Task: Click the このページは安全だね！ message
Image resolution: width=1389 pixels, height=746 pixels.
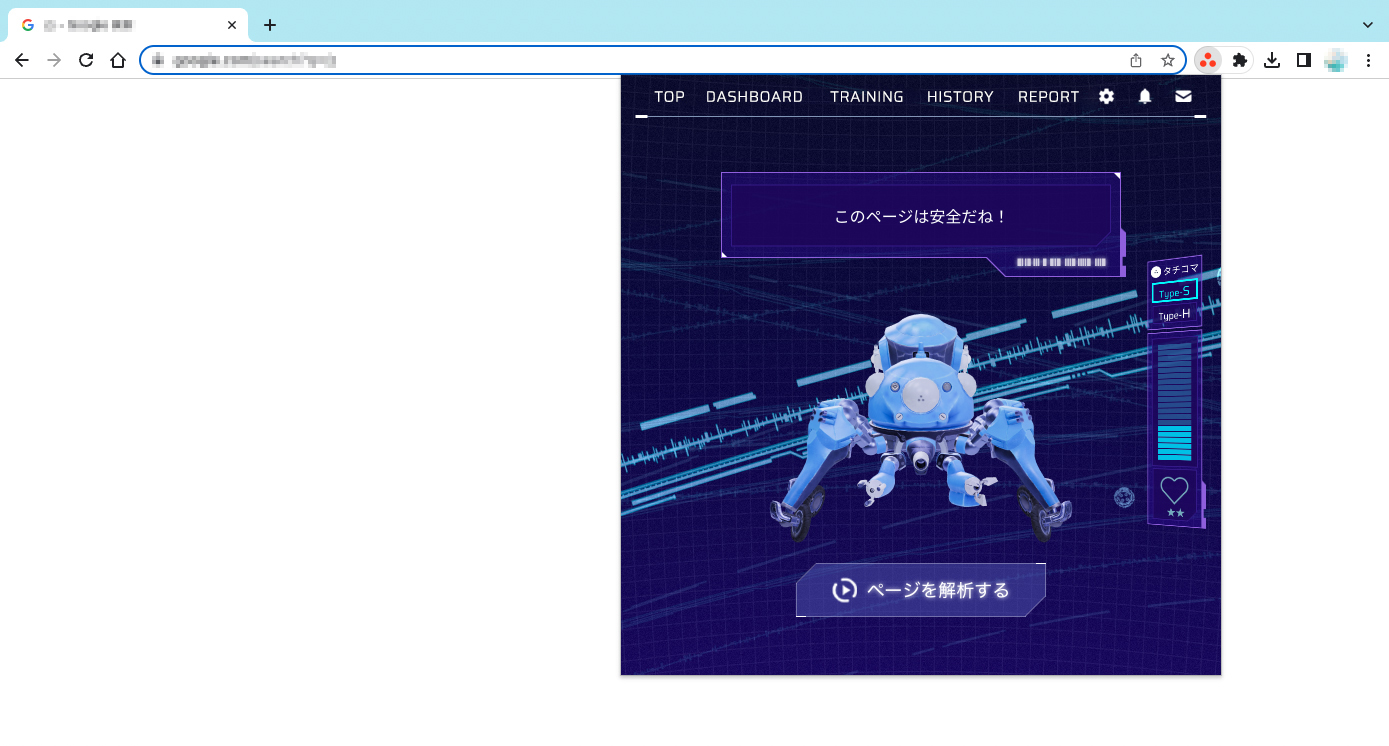Action: [921, 216]
